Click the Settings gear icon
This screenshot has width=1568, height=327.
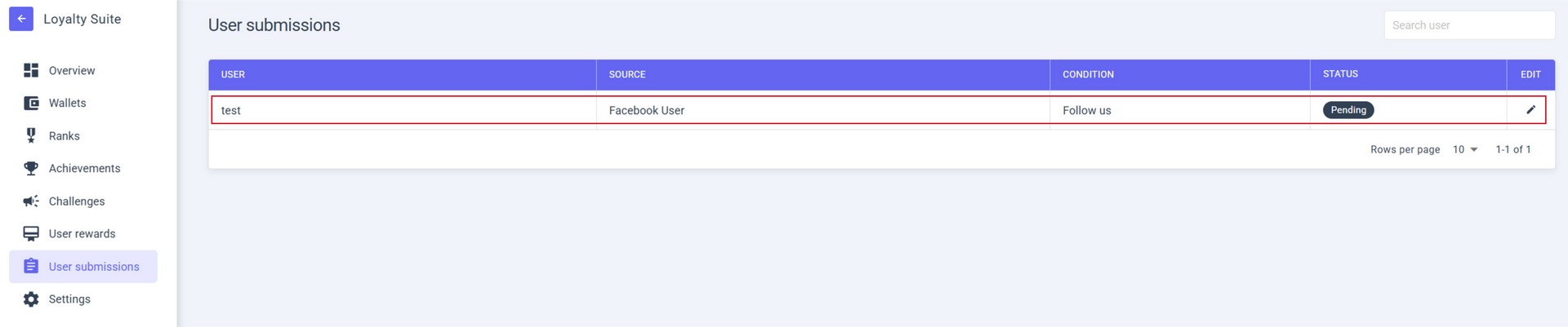tap(31, 299)
